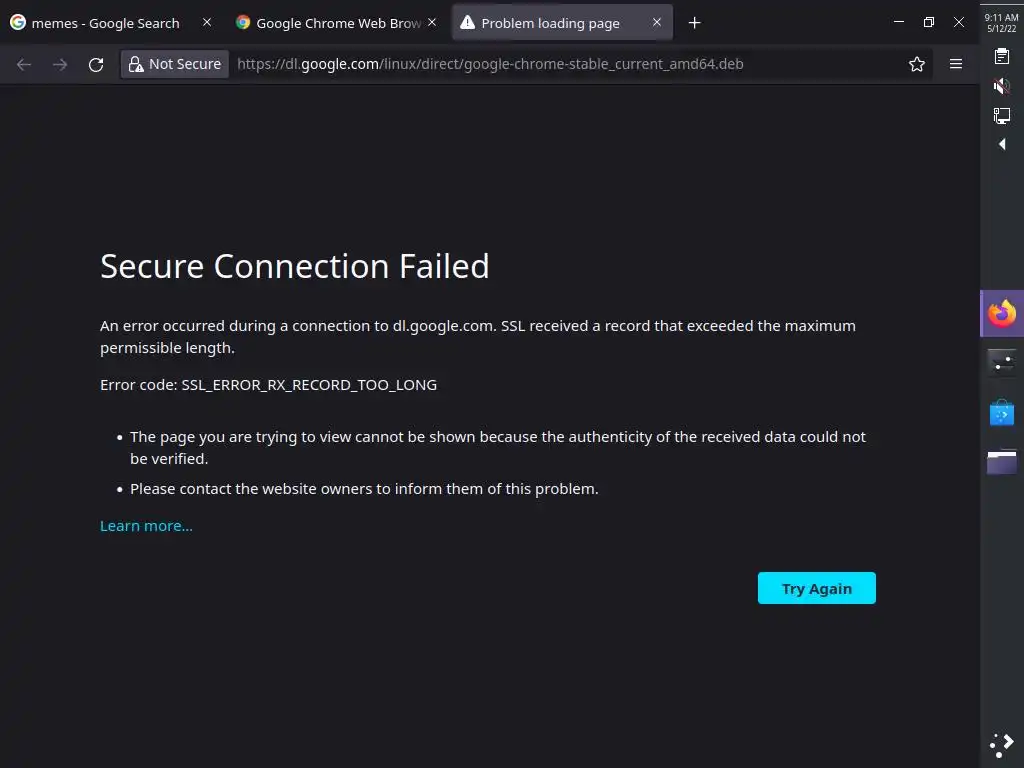
Task: Open the System Settings panel icon
Action: (x=1002, y=363)
